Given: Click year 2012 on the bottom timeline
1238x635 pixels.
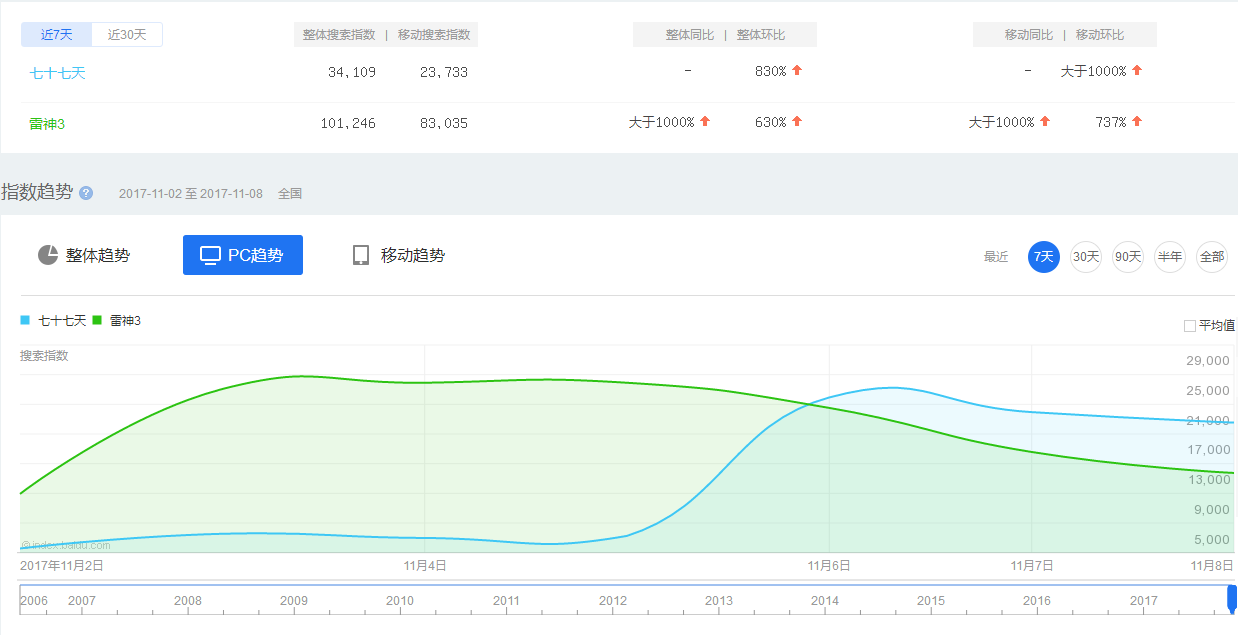Looking at the screenshot, I should (614, 601).
